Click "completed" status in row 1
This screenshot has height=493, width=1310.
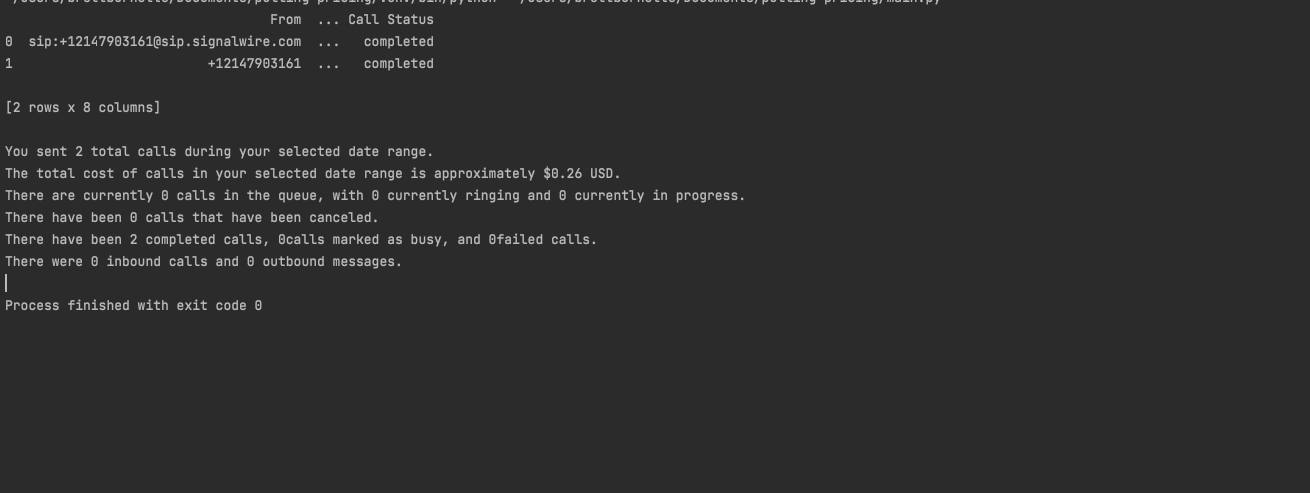pyautogui.click(x=398, y=64)
